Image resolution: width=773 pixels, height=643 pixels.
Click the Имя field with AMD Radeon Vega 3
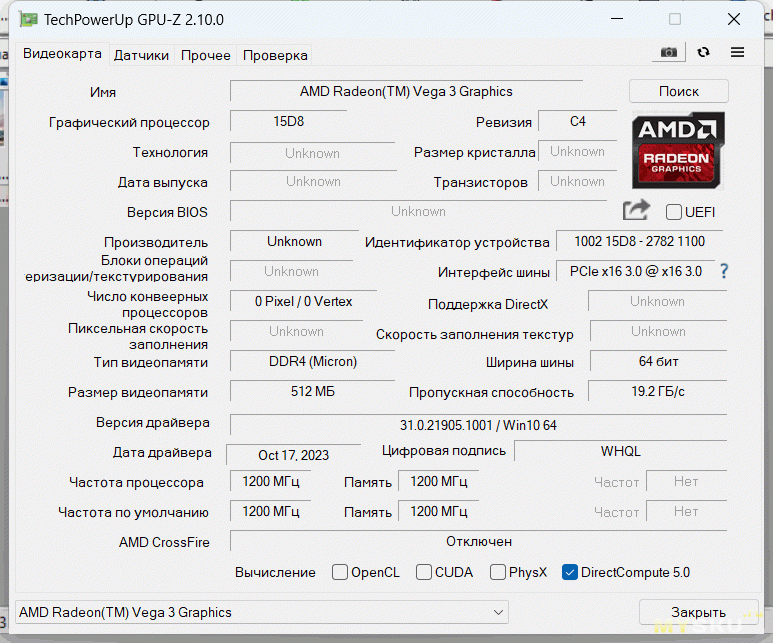(406, 92)
